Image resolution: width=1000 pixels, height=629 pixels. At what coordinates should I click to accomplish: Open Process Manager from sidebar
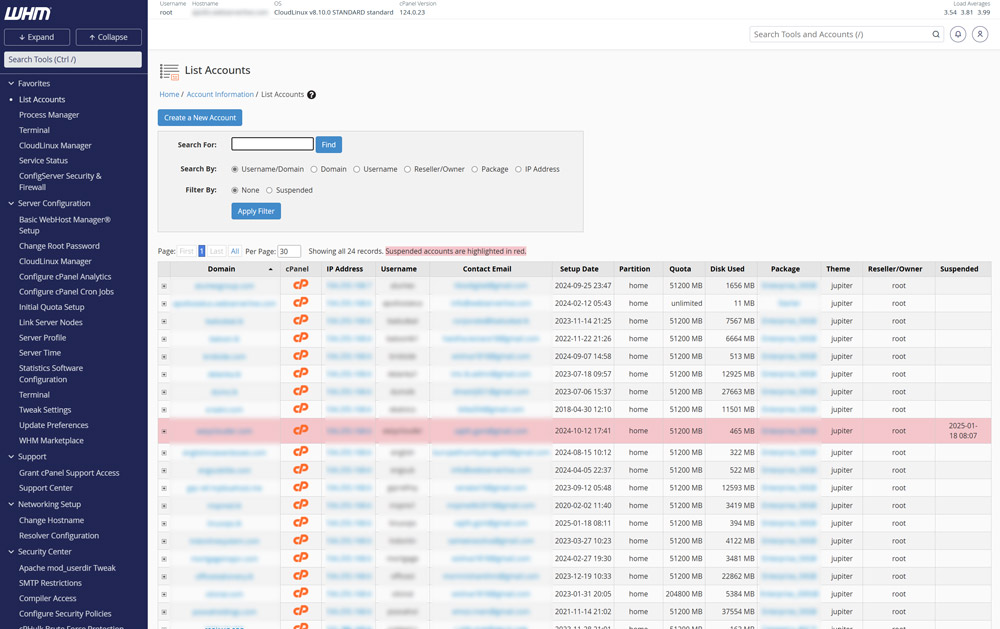(49, 115)
